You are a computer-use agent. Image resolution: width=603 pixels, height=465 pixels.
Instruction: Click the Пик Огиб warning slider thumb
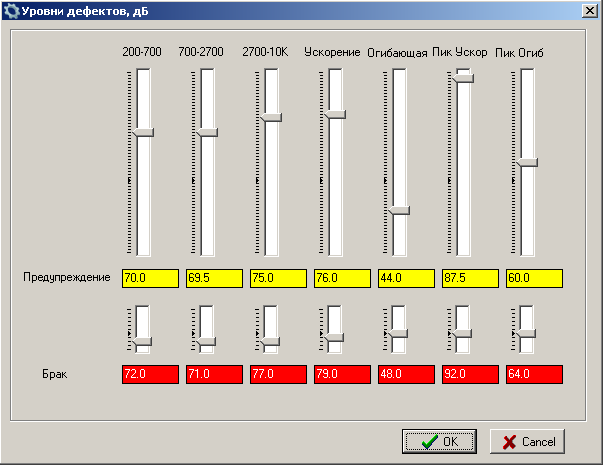pos(527,162)
